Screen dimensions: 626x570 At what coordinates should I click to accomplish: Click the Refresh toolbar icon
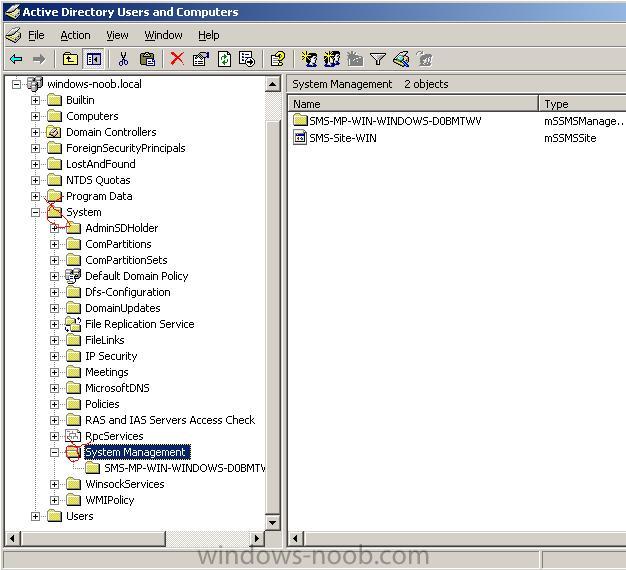click(224, 59)
